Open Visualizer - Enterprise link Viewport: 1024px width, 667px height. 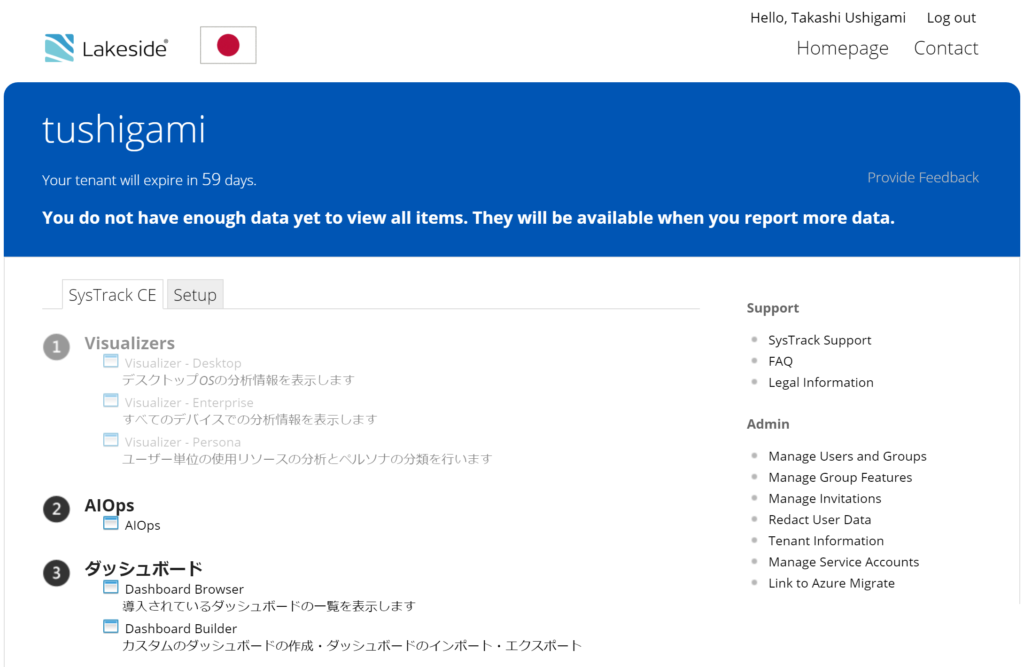(x=189, y=402)
